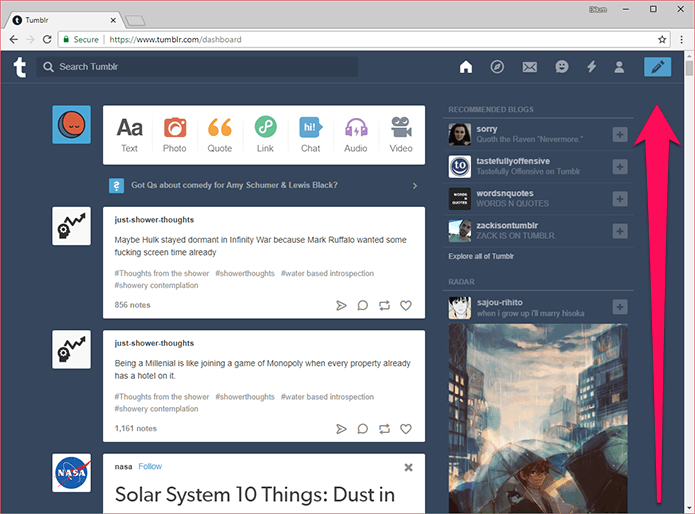Open the Explore compass icon
The image size is (695, 514).
(x=497, y=67)
